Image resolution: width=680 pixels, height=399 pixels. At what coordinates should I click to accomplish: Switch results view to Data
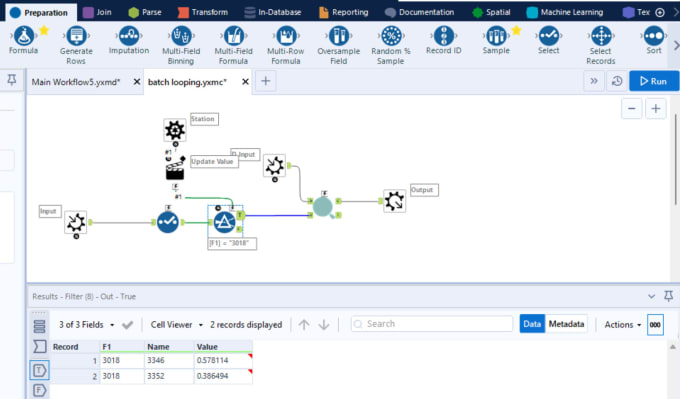tap(532, 324)
